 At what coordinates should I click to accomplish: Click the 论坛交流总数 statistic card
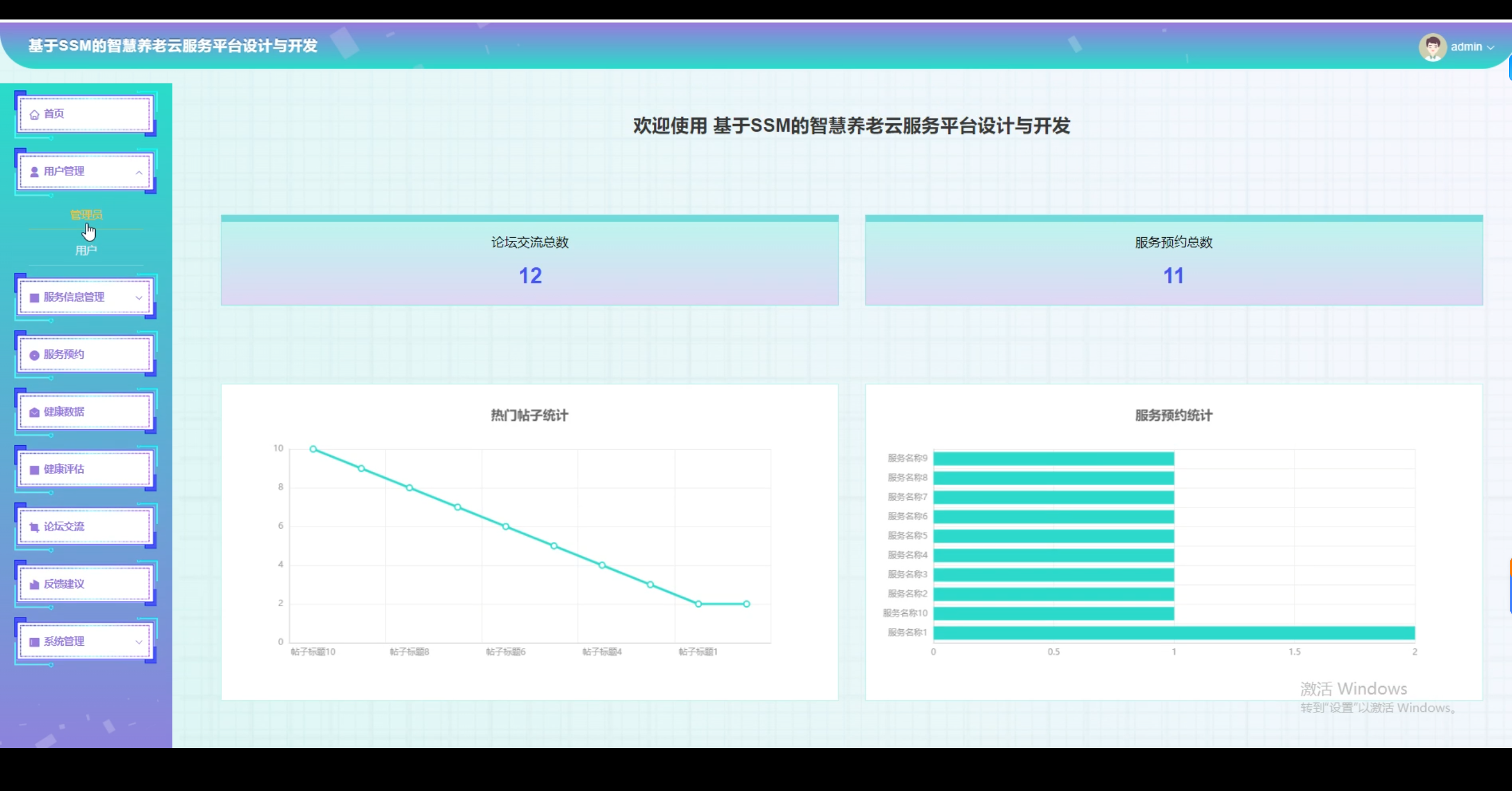(529, 260)
